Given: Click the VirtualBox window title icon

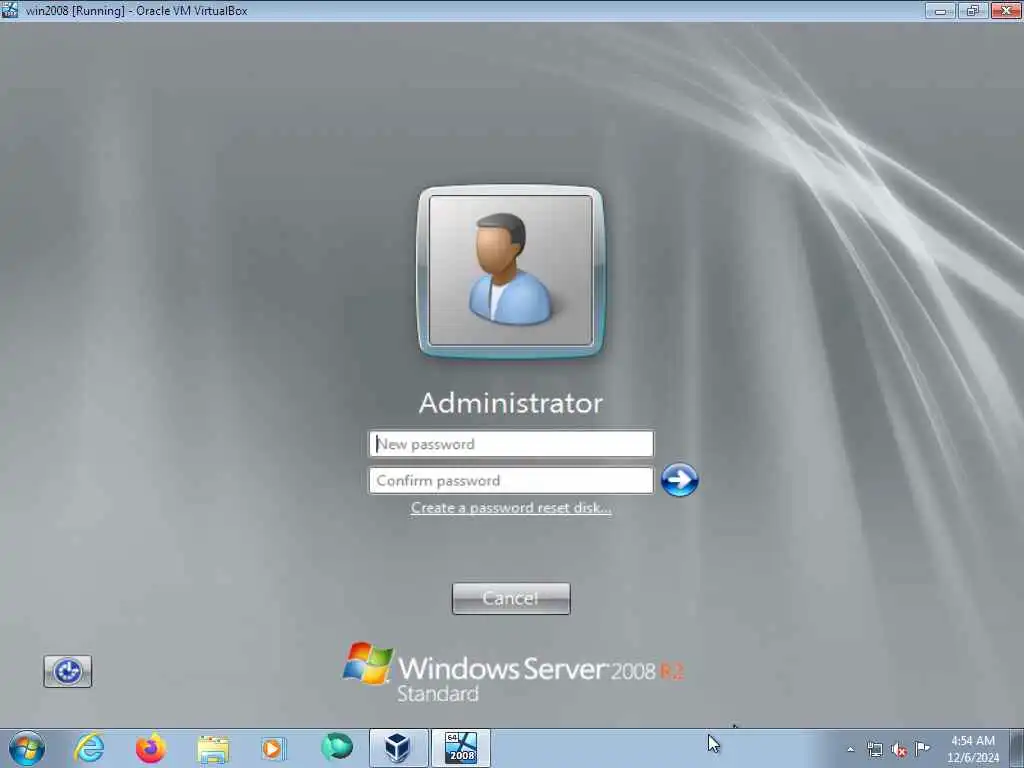Looking at the screenshot, I should click(9, 10).
